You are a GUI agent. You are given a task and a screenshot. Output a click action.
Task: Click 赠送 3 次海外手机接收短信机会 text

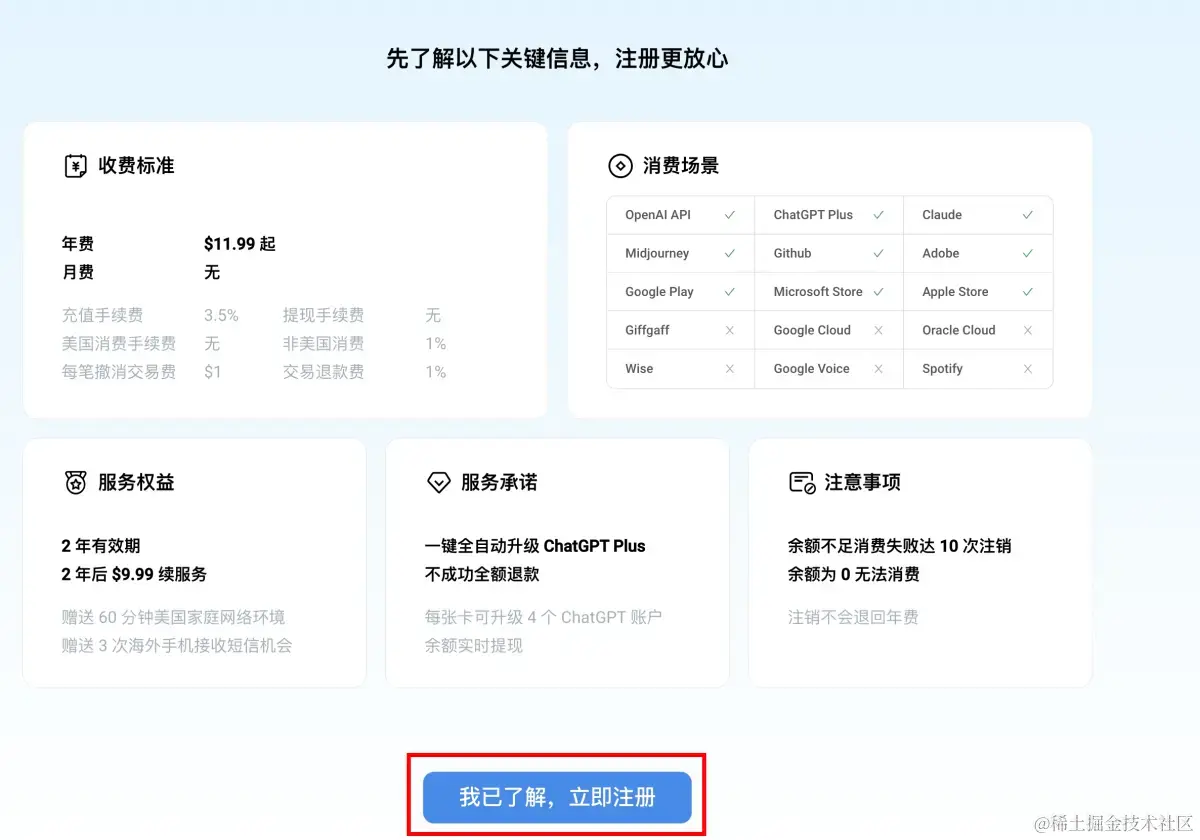[177, 646]
